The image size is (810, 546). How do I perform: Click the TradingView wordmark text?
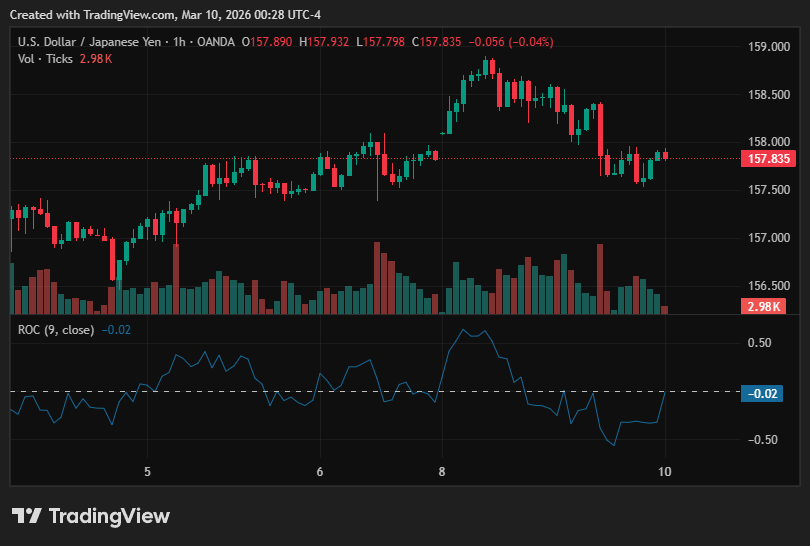pyautogui.click(x=109, y=516)
